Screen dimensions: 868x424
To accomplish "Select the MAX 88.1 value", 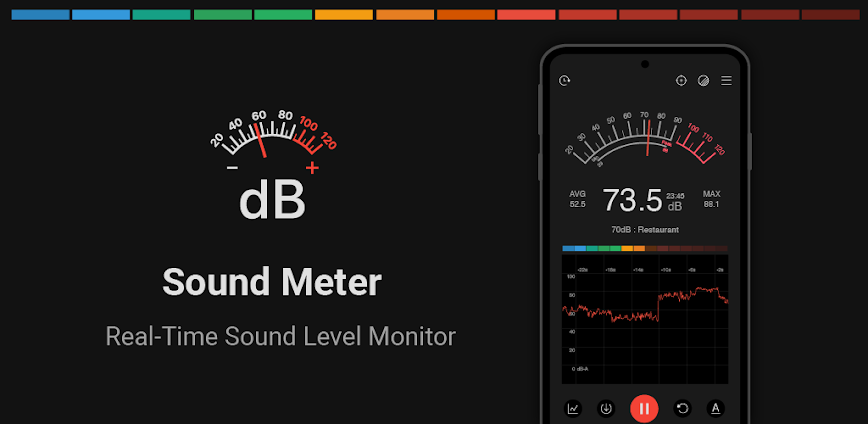I will pyautogui.click(x=711, y=199).
